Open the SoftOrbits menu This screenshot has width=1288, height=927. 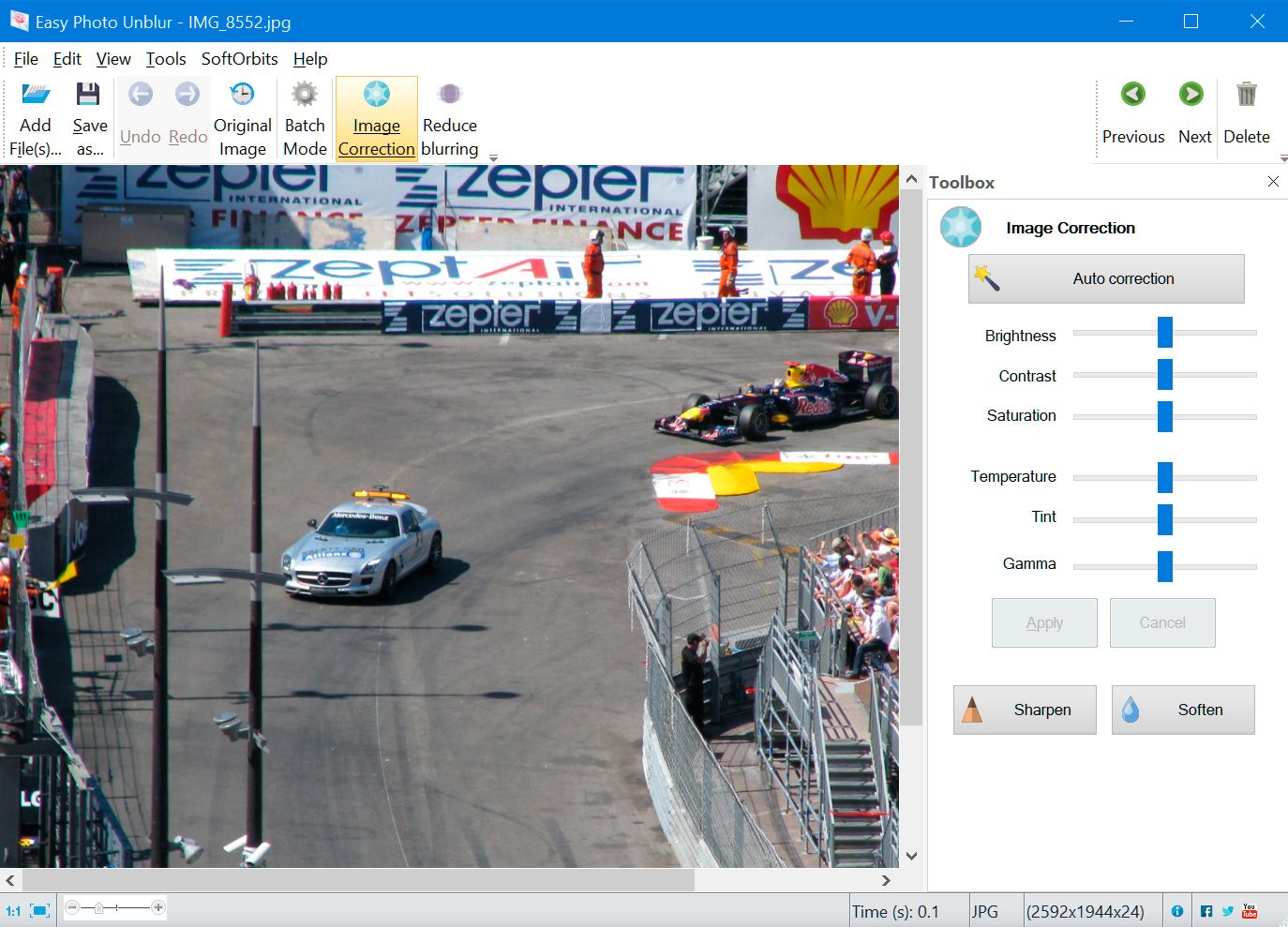click(x=239, y=59)
